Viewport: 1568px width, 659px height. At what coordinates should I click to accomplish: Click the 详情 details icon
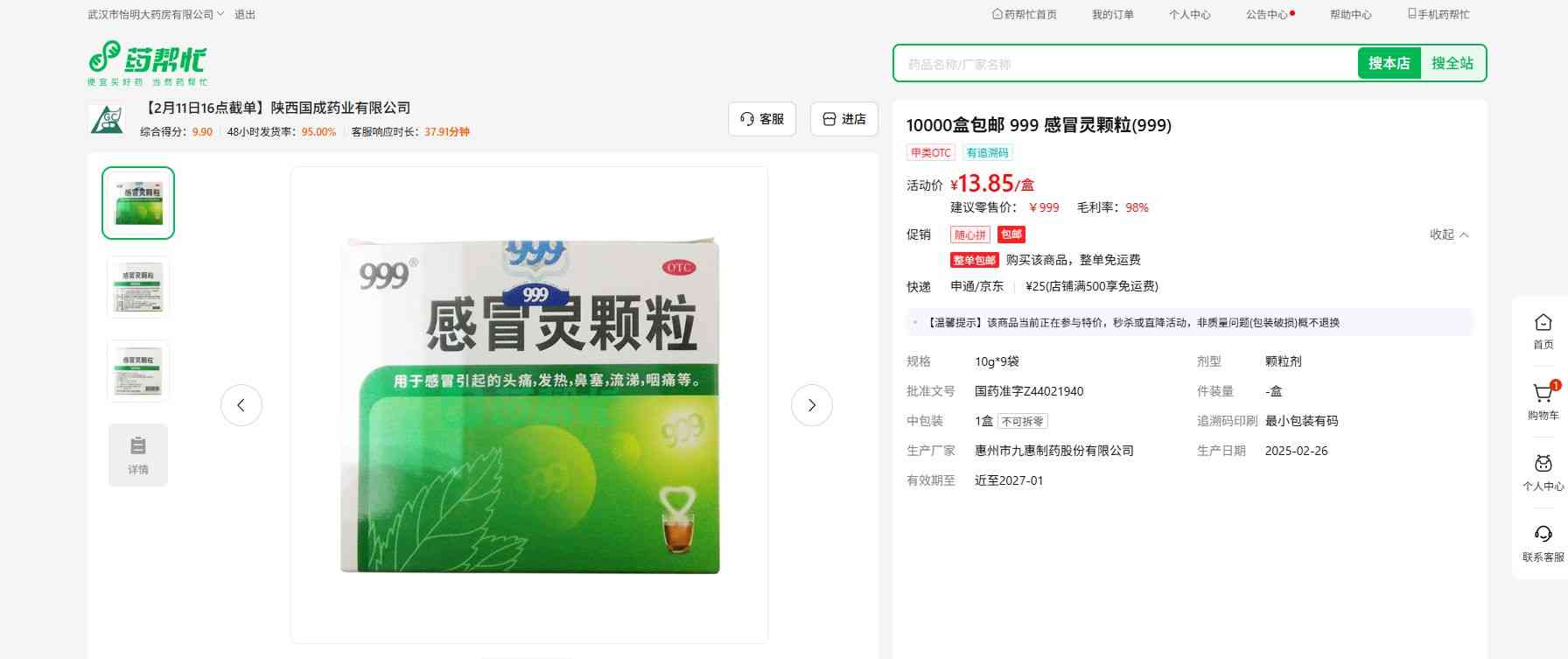[138, 454]
